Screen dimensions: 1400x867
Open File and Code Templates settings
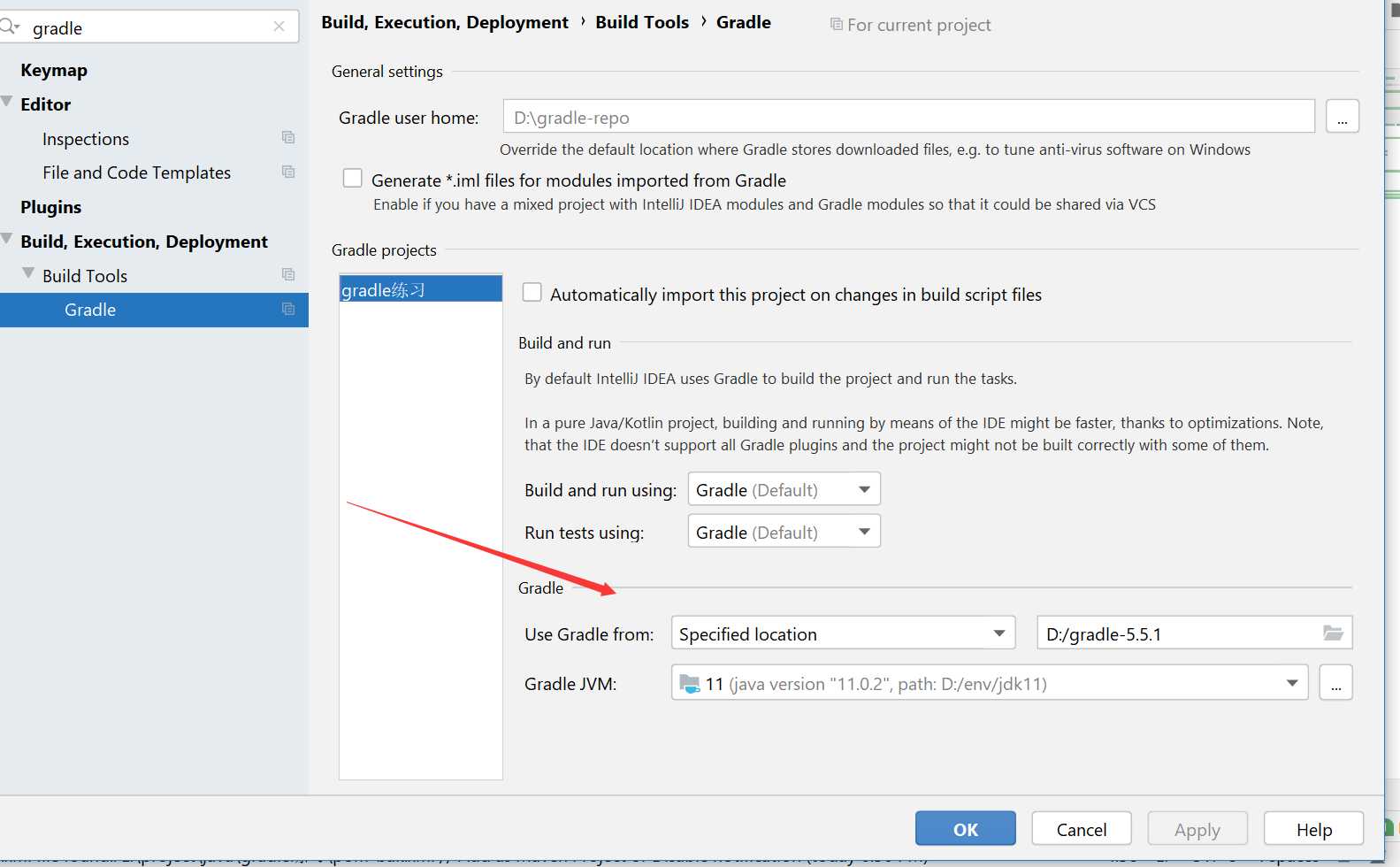click(137, 173)
